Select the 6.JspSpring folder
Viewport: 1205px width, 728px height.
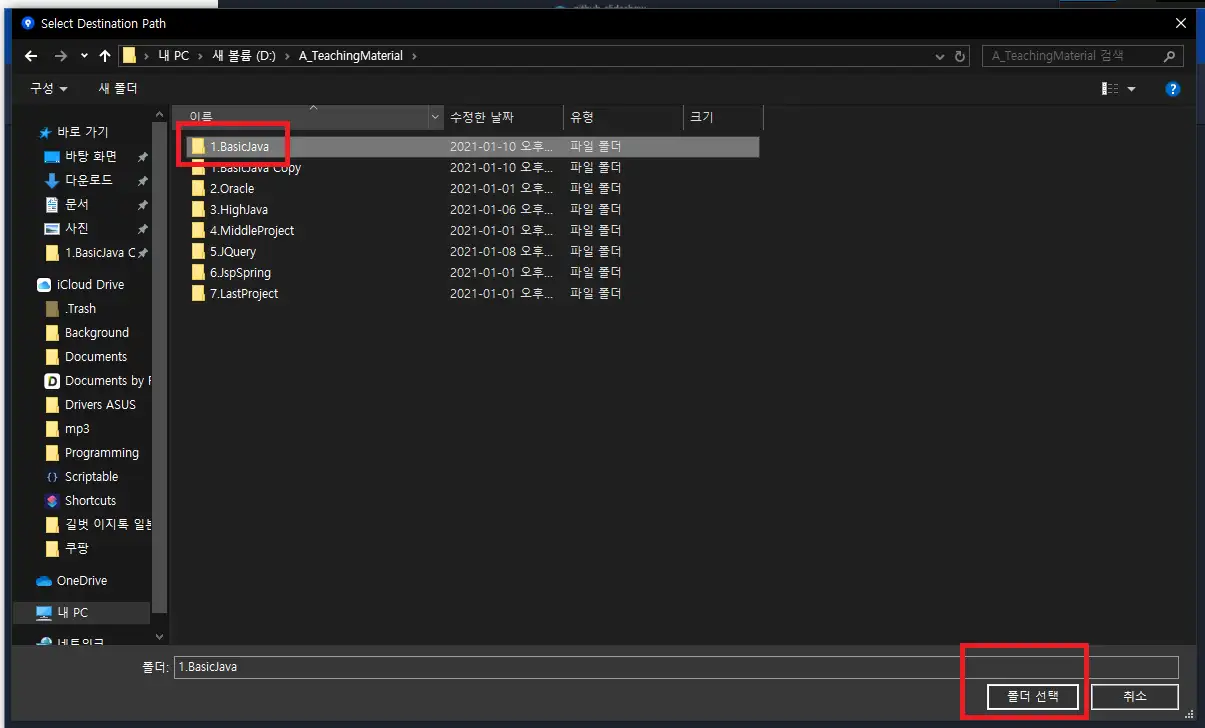click(471, 272)
